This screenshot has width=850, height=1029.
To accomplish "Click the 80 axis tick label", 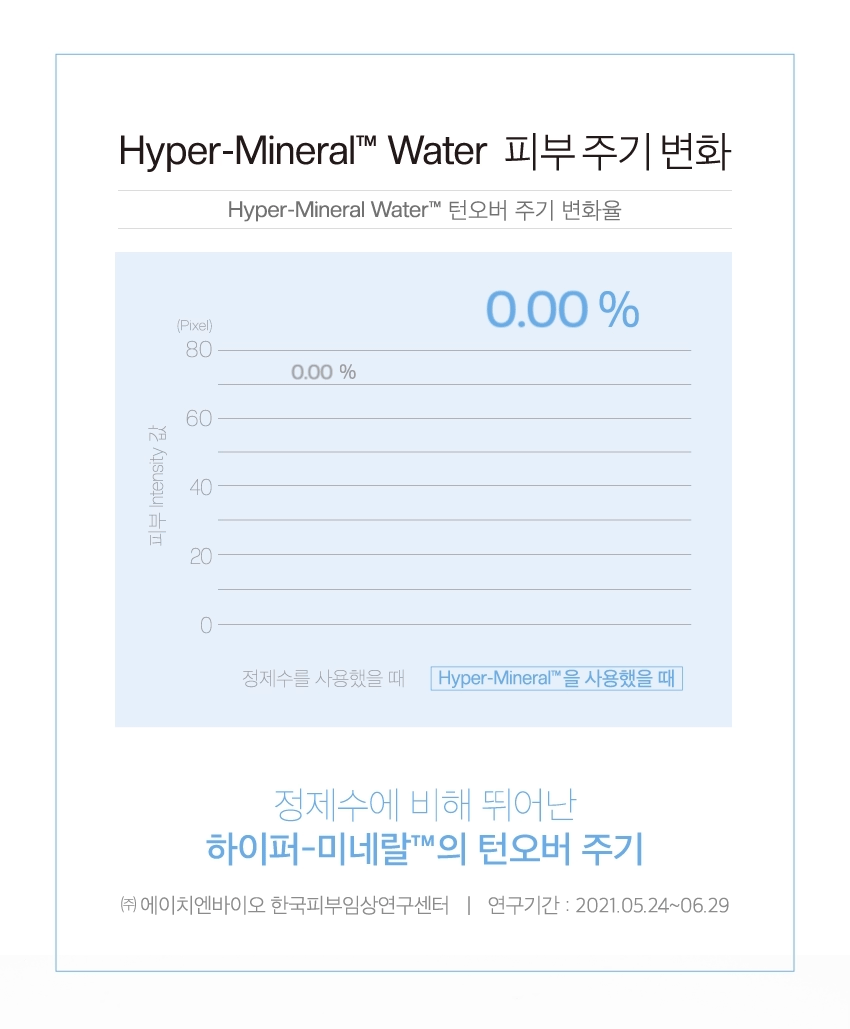I will (x=199, y=350).
